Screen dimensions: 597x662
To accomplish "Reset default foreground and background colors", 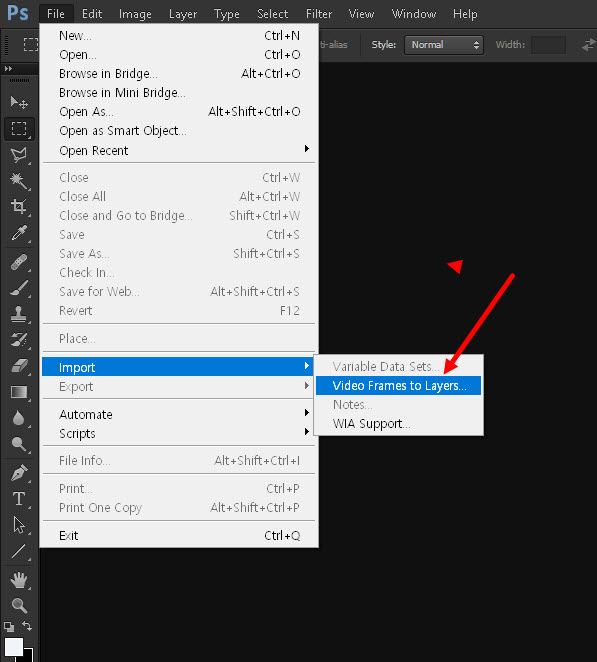I will 8,627.
